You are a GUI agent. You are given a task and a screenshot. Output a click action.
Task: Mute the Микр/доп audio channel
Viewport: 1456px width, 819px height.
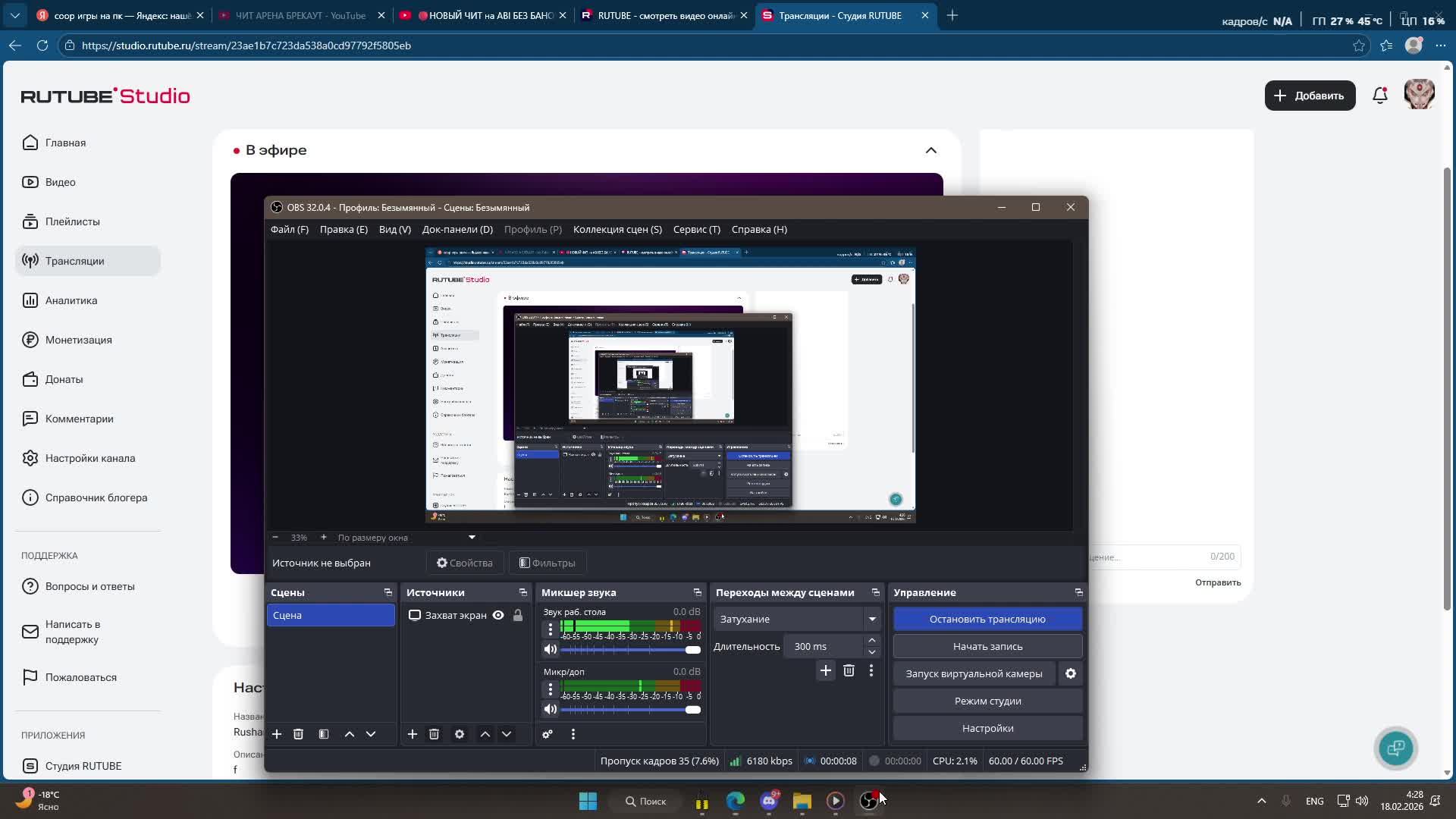(x=551, y=709)
